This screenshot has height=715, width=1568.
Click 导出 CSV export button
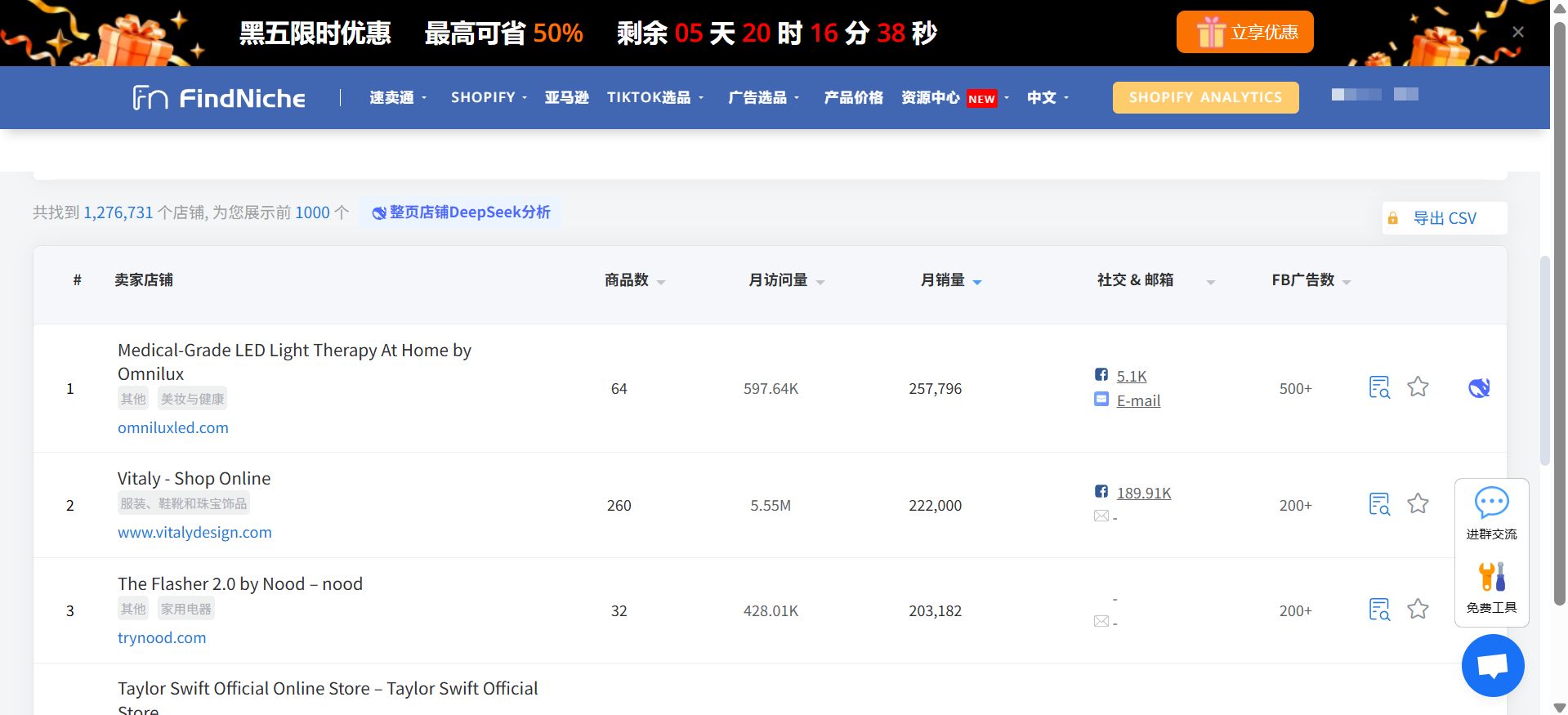(x=1444, y=218)
